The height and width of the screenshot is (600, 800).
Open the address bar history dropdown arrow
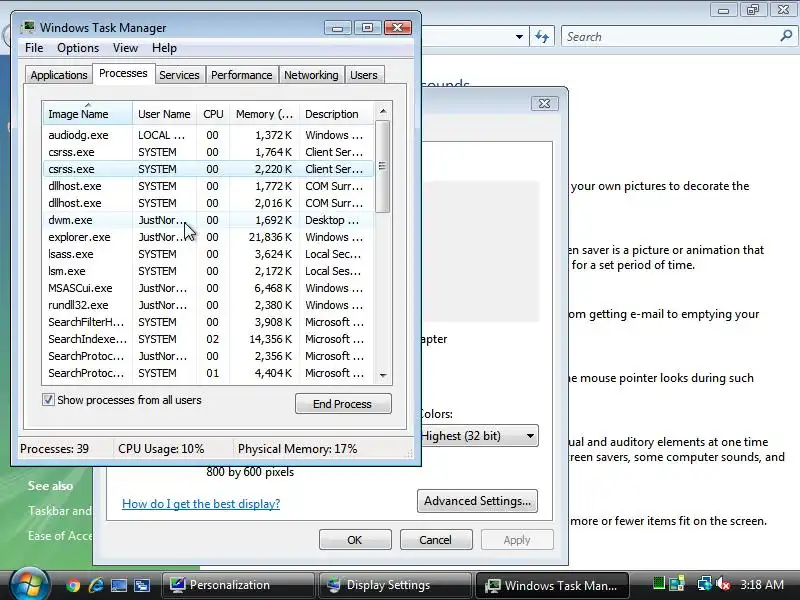coord(519,37)
